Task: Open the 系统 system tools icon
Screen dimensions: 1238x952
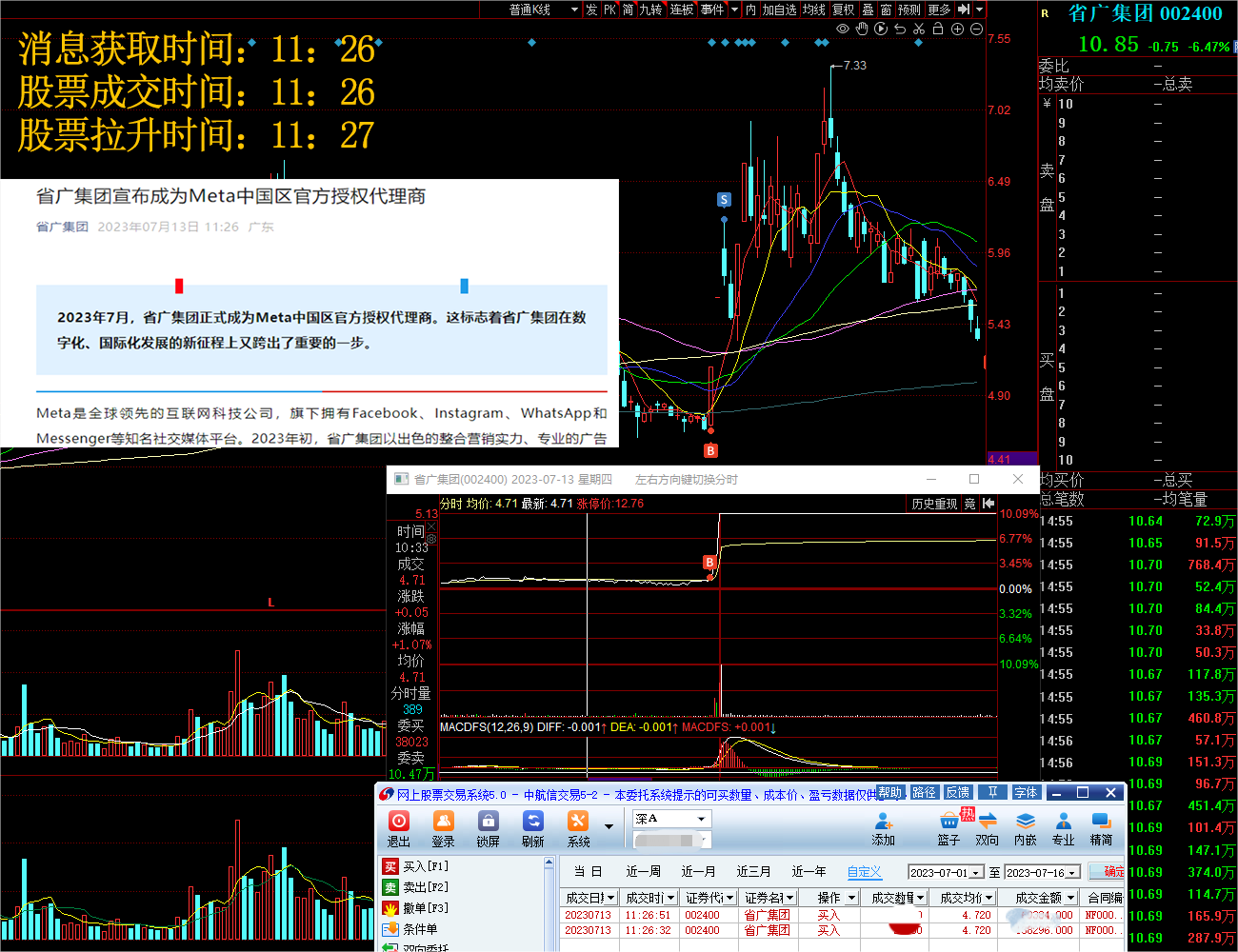Action: pos(578,828)
